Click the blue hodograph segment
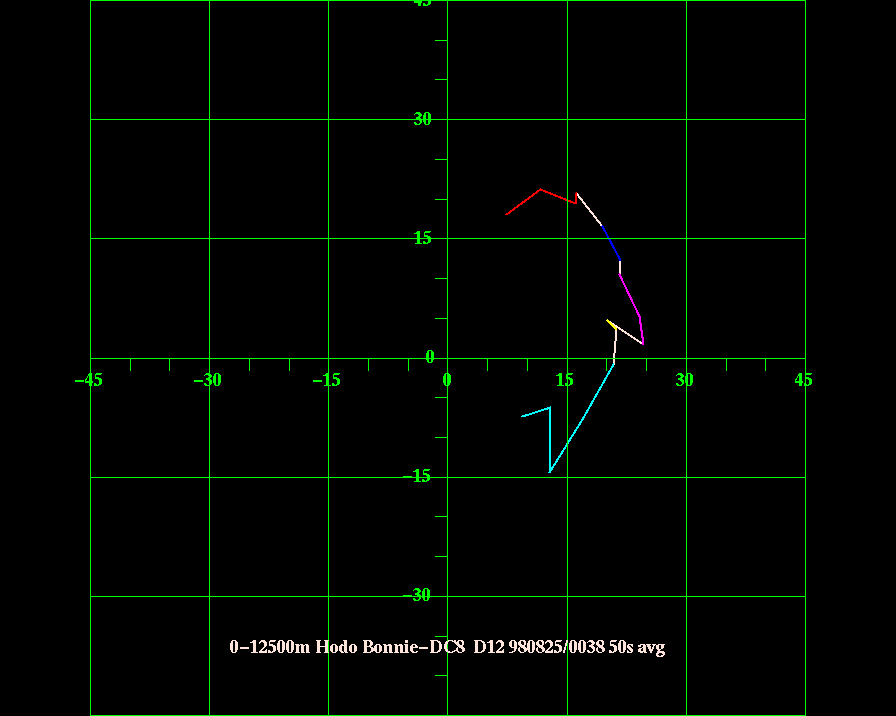Screen dimensions: 896x716 pyautogui.click(x=611, y=243)
